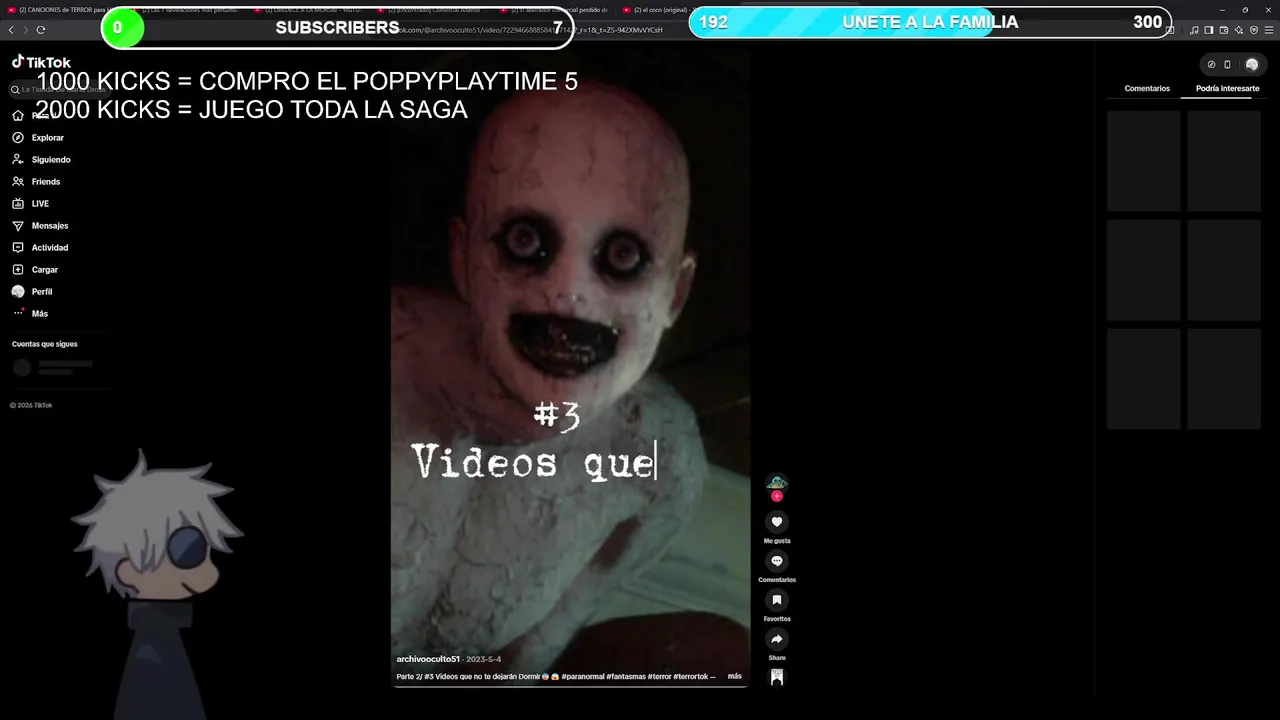The width and height of the screenshot is (1280, 720).
Task: Click the TikTok logo
Action: pyautogui.click(x=41, y=62)
